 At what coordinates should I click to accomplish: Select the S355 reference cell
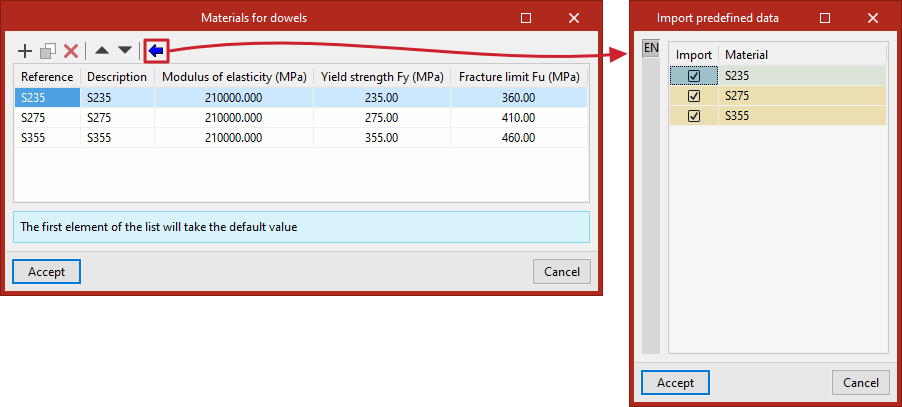point(47,138)
